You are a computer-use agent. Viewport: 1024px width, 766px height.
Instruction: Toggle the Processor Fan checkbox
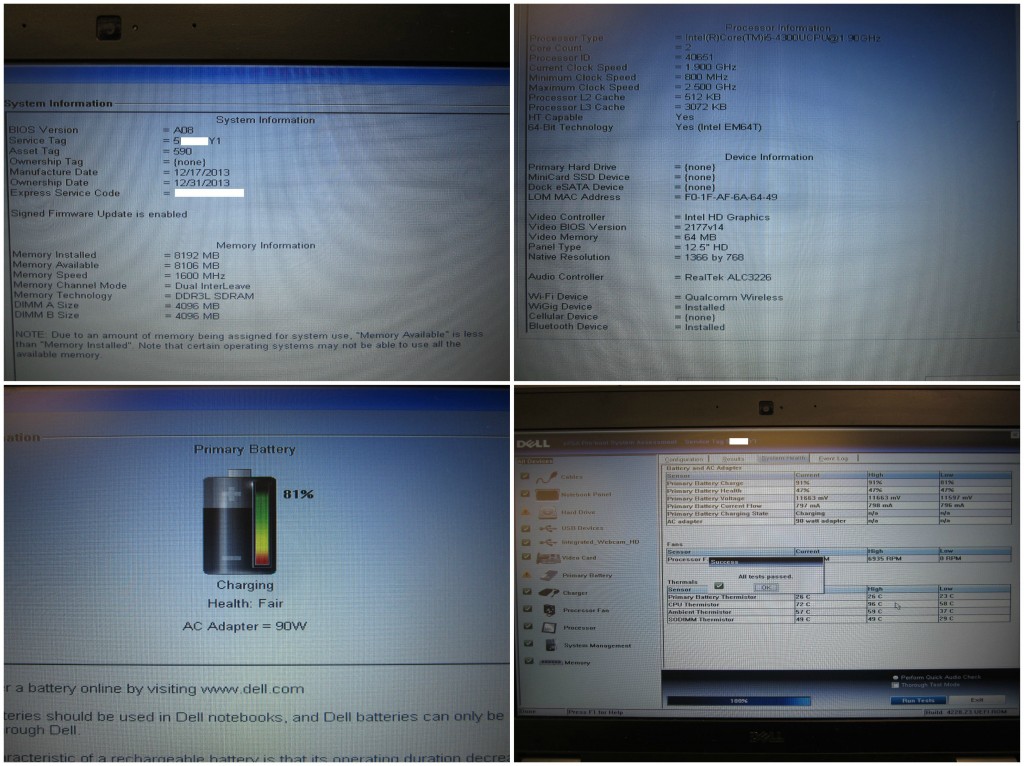point(527,609)
